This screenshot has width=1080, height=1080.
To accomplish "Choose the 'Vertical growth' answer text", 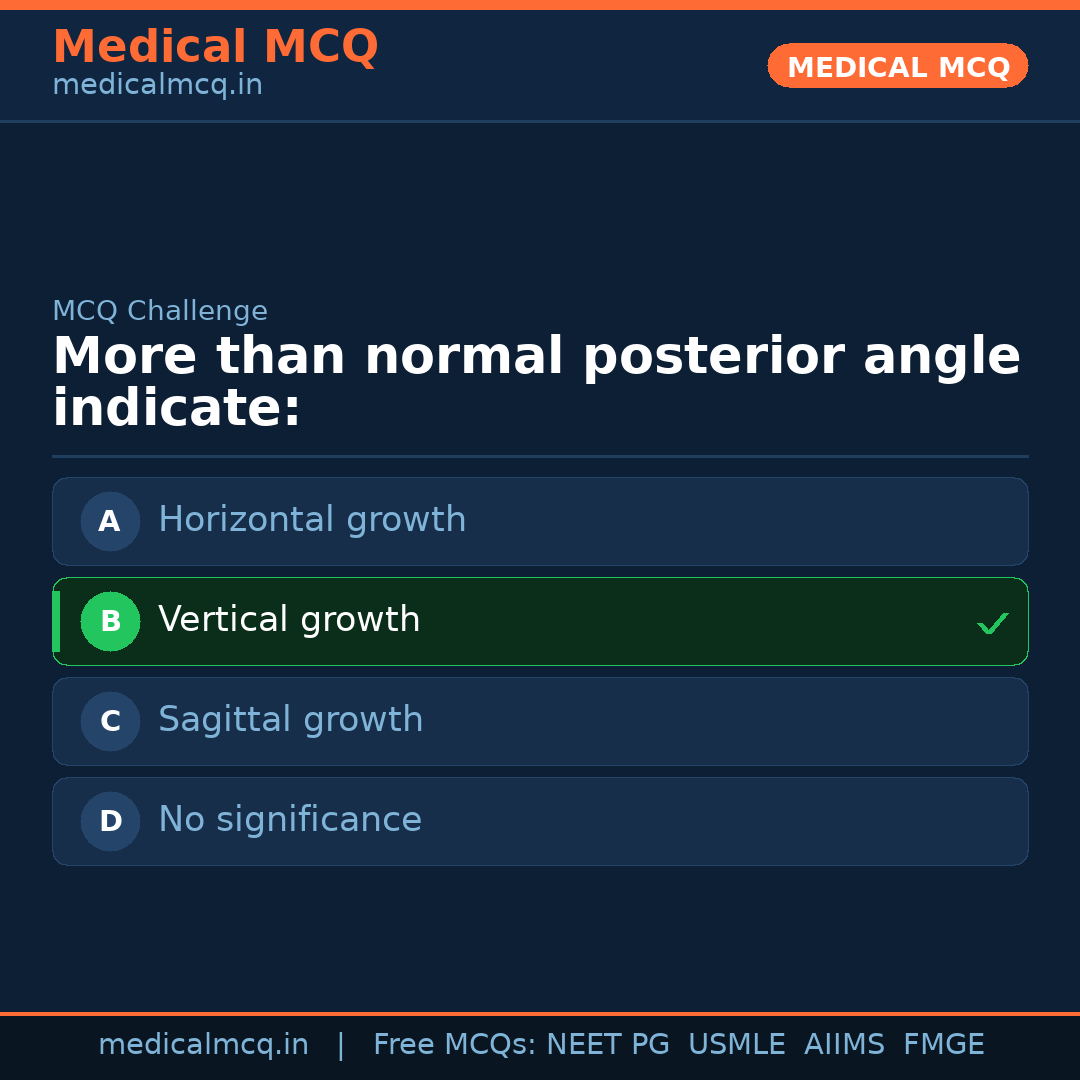I will click(289, 620).
